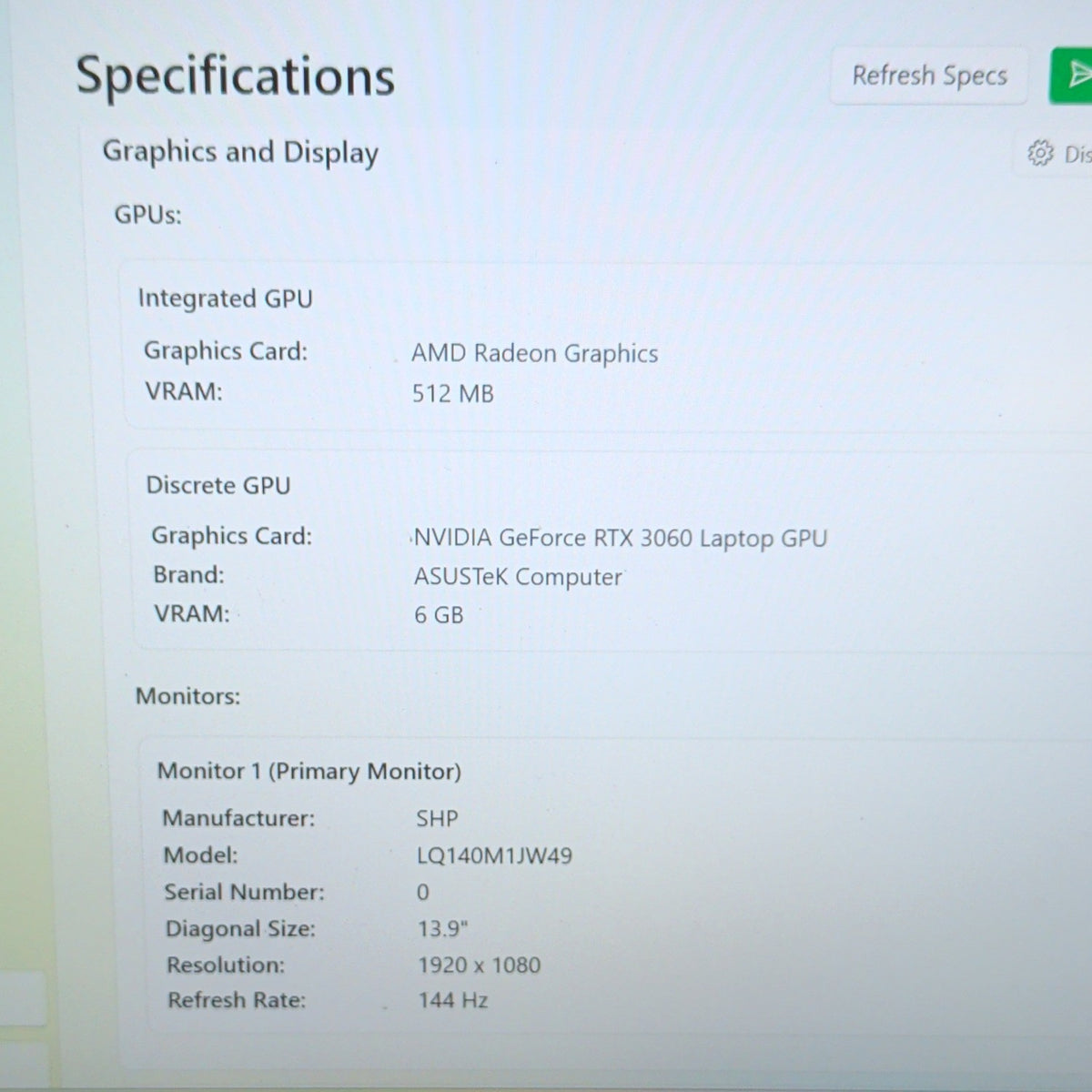Select the Graphics and Display section title

(x=240, y=152)
